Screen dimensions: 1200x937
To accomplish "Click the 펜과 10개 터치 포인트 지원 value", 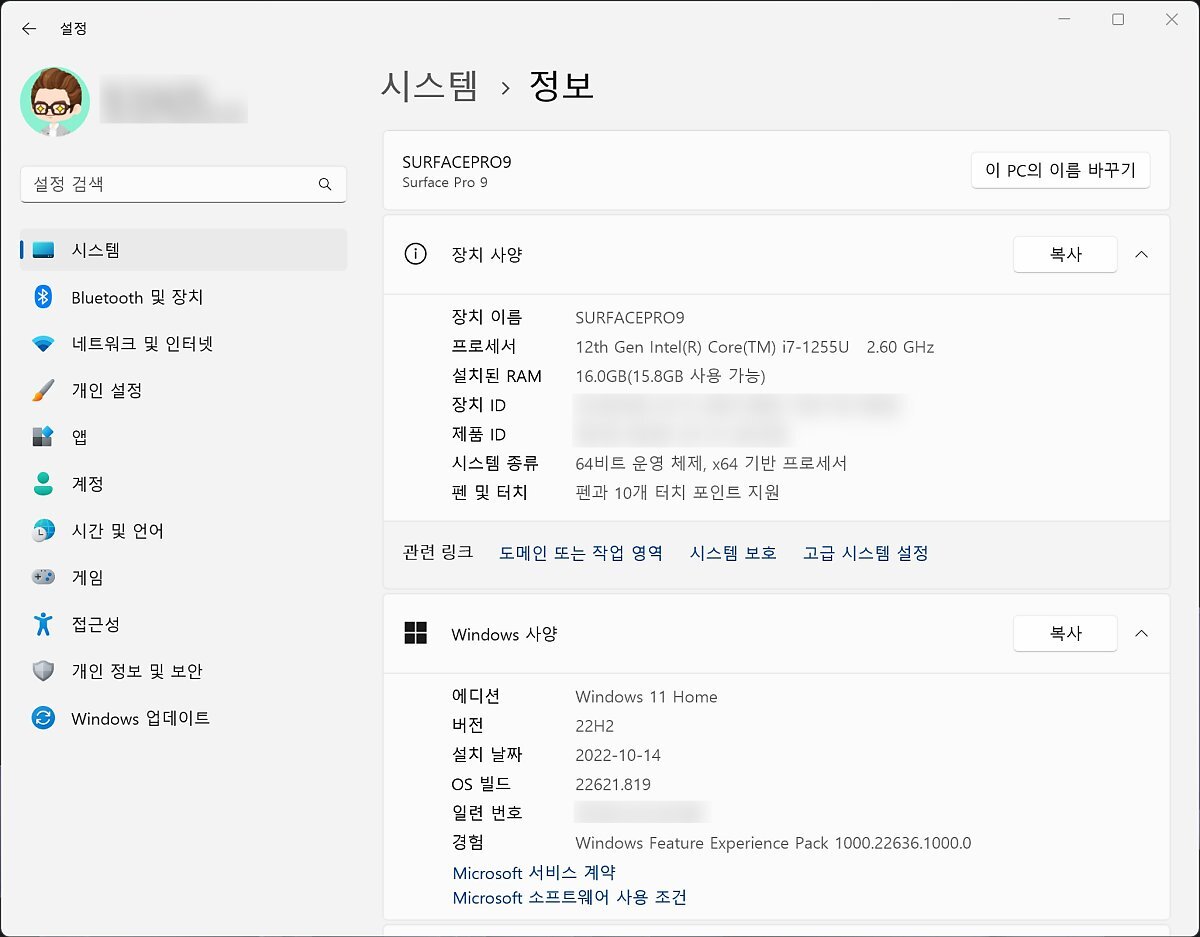I will [x=677, y=492].
